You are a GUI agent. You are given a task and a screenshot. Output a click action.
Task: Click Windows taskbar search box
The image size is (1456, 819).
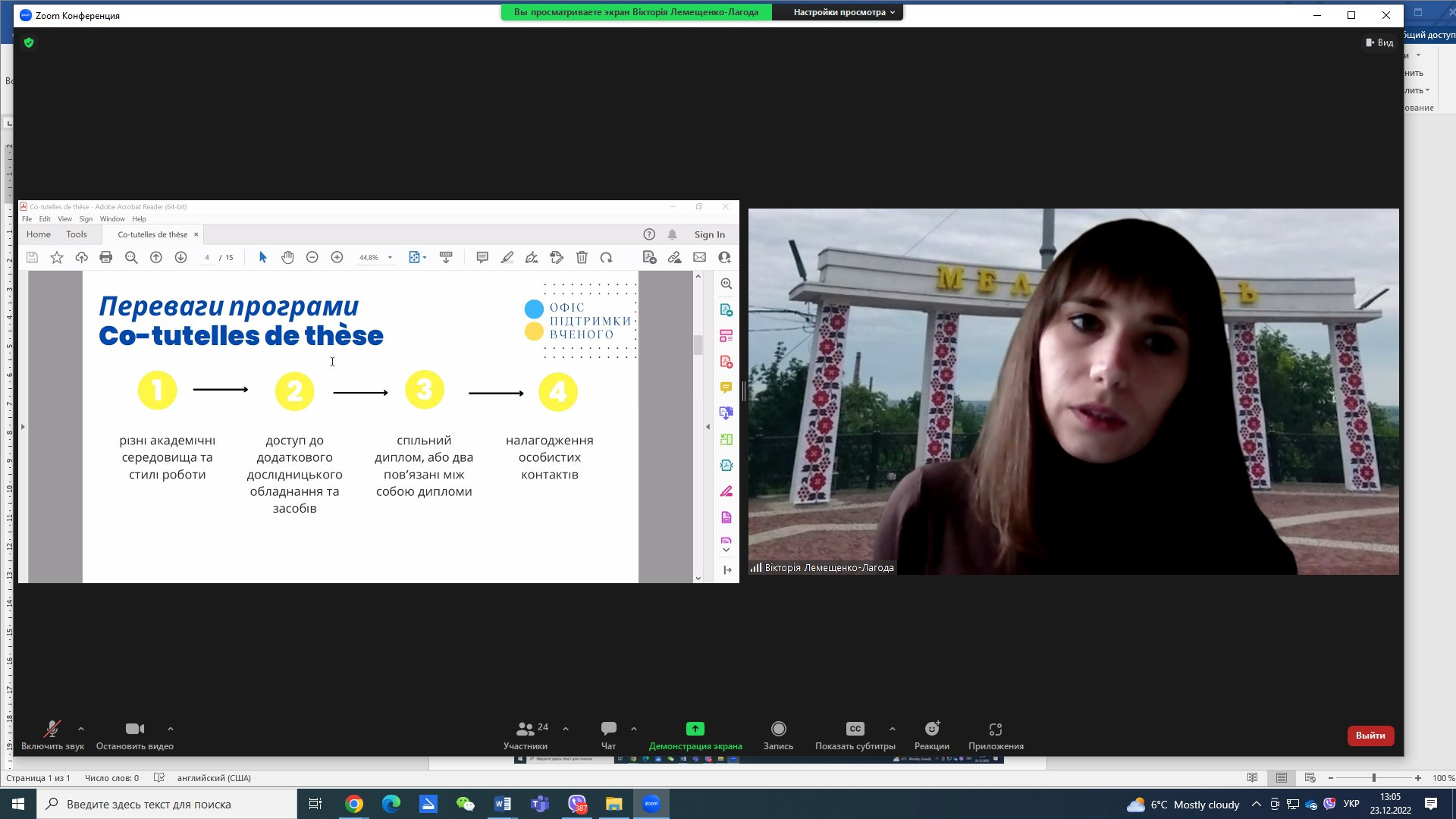(x=167, y=804)
